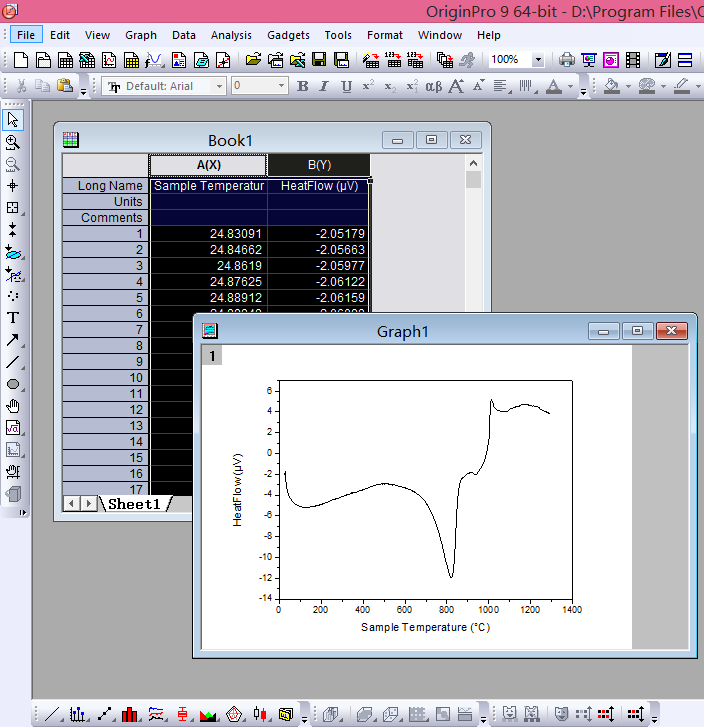This screenshot has width=704, height=727.
Task: Click cell value 24.83091
Action: tap(209, 233)
